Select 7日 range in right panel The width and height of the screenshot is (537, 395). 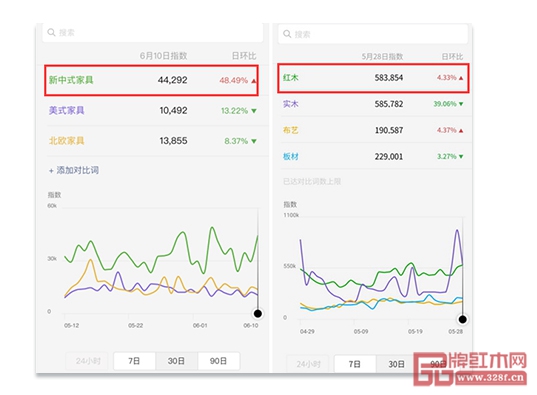[x=355, y=364]
